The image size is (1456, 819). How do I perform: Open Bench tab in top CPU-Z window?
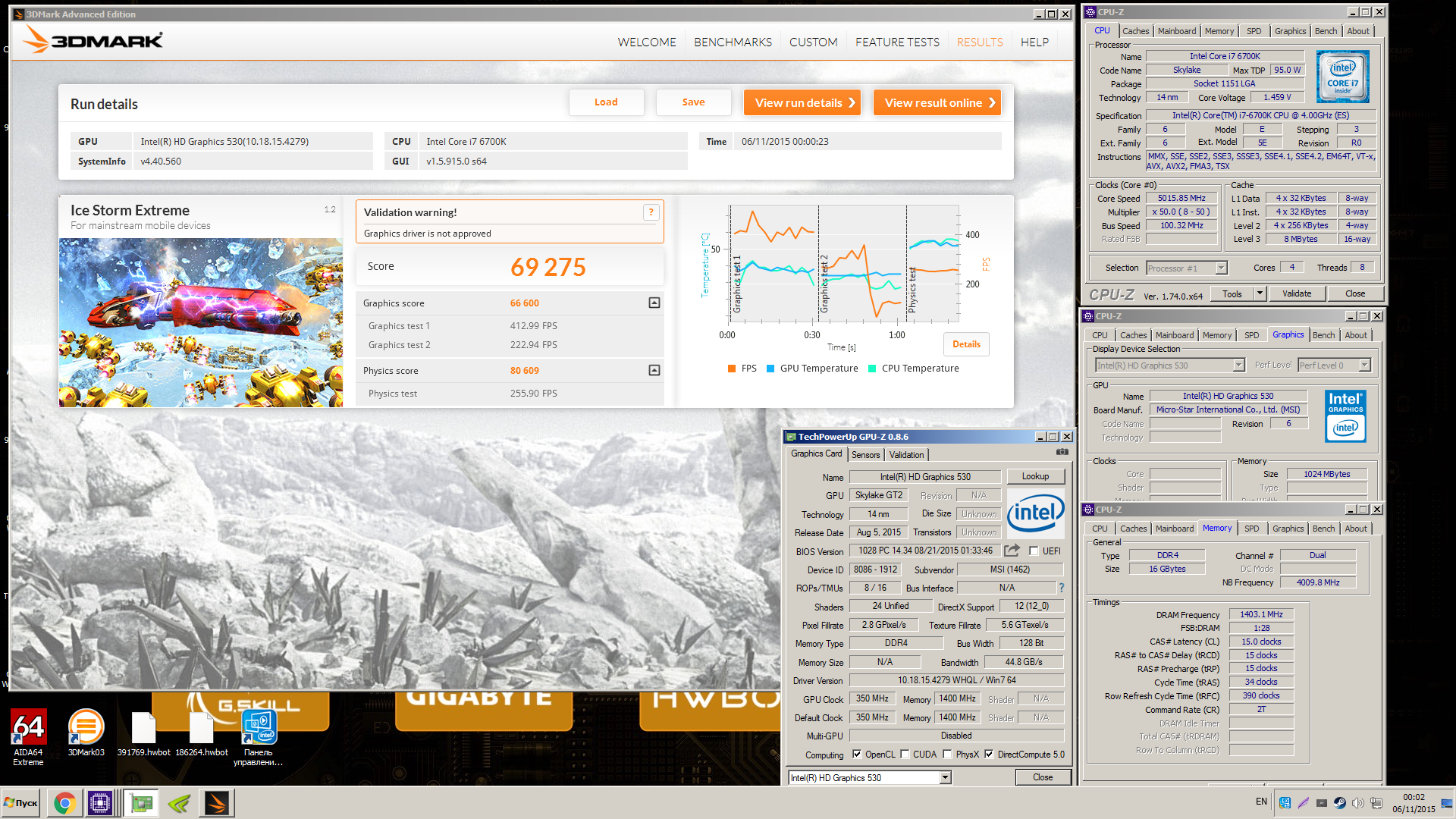tap(1326, 31)
